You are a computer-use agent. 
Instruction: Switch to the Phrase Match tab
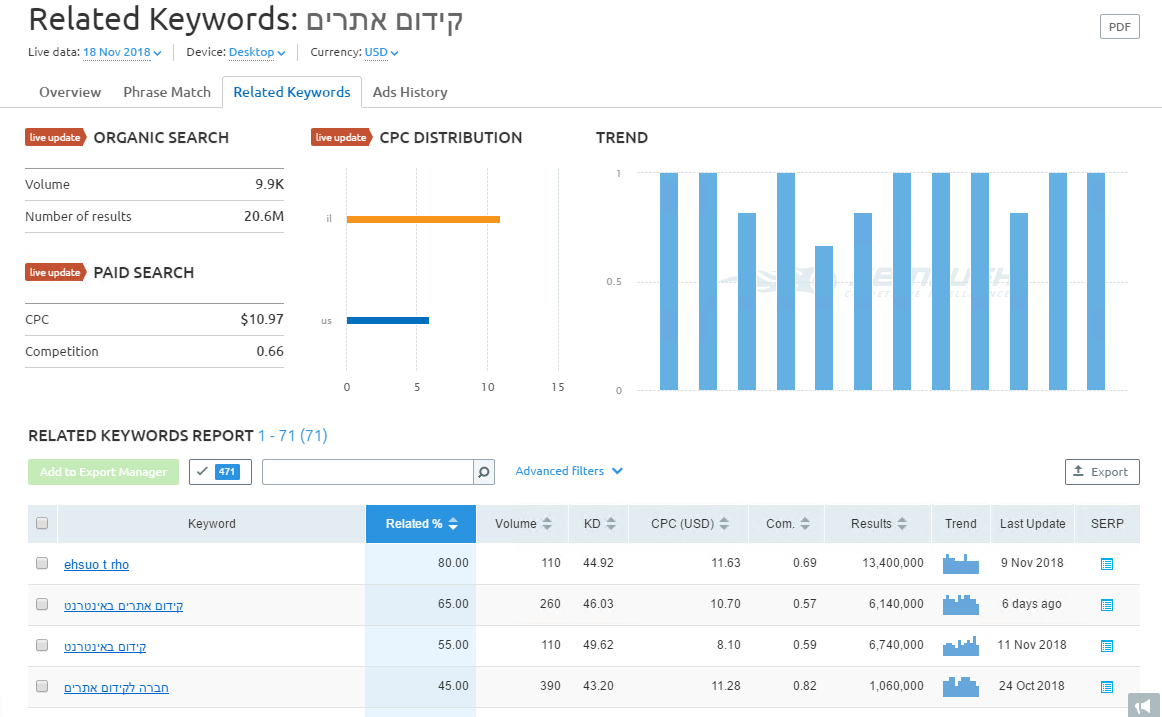[167, 93]
